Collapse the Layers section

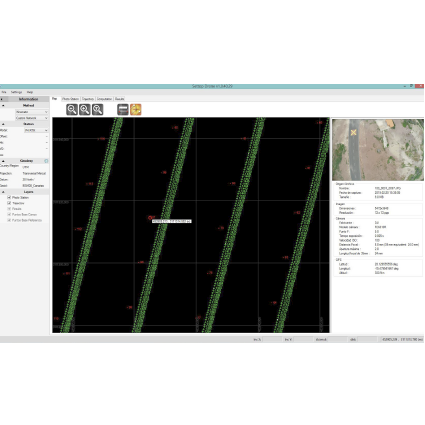click(3, 192)
